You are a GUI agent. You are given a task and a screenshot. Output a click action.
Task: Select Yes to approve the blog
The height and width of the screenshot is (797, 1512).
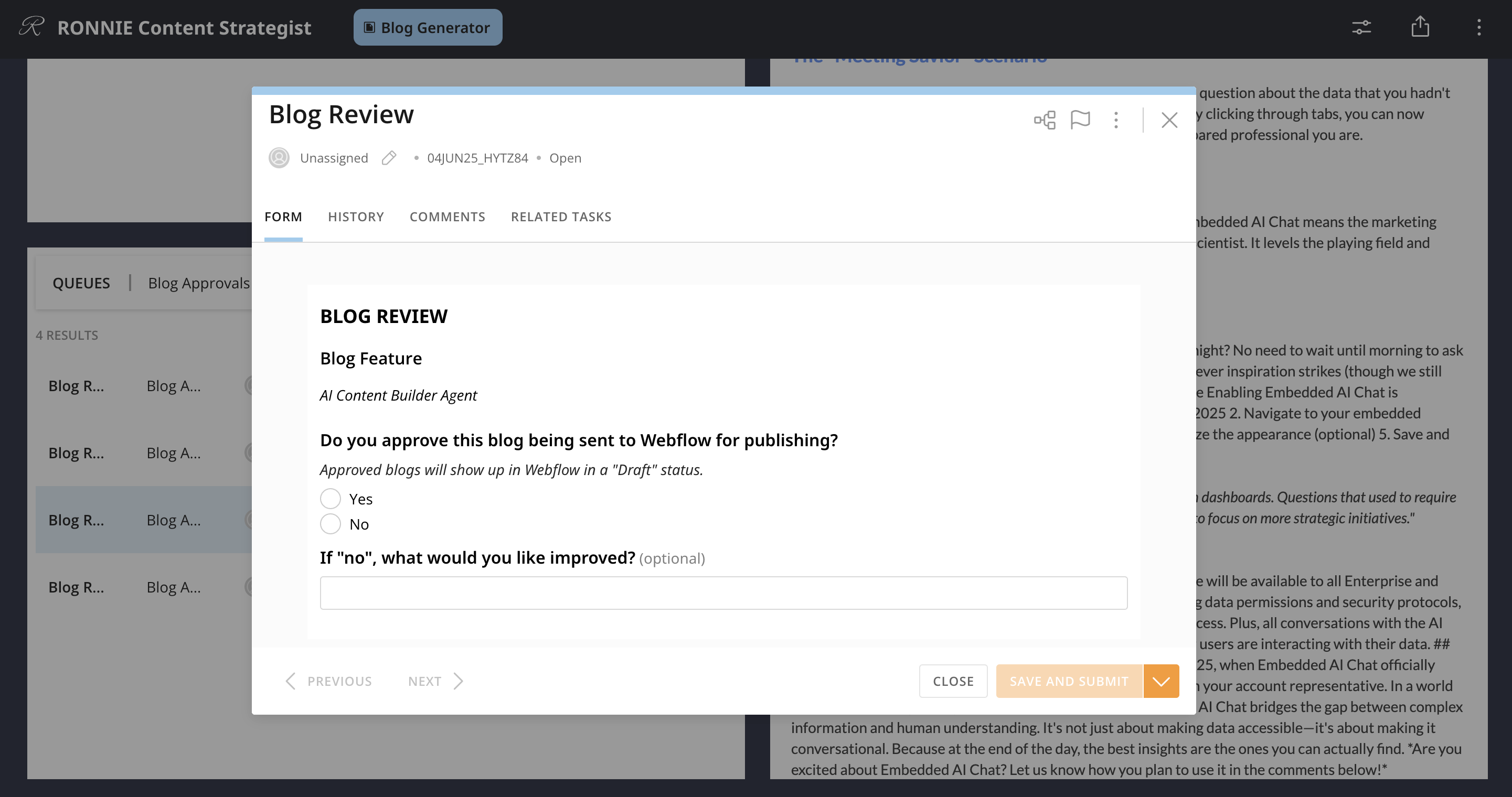coord(331,498)
